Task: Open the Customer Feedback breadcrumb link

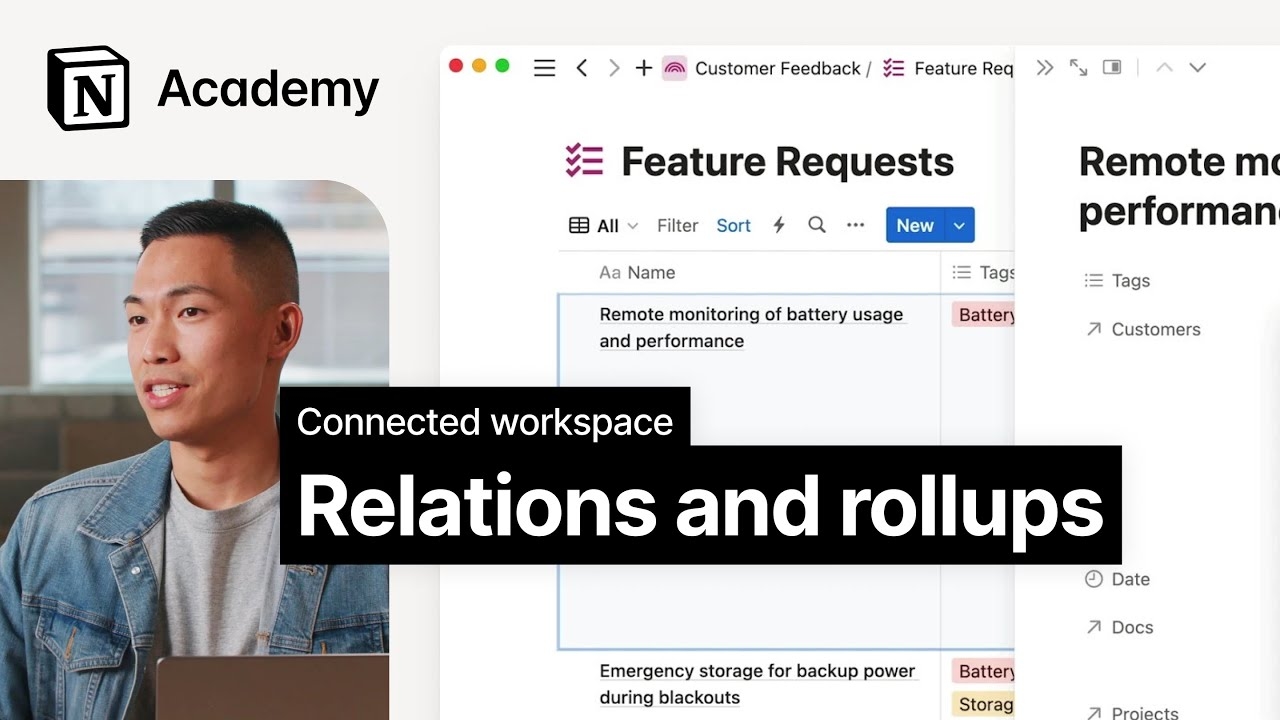Action: point(777,68)
